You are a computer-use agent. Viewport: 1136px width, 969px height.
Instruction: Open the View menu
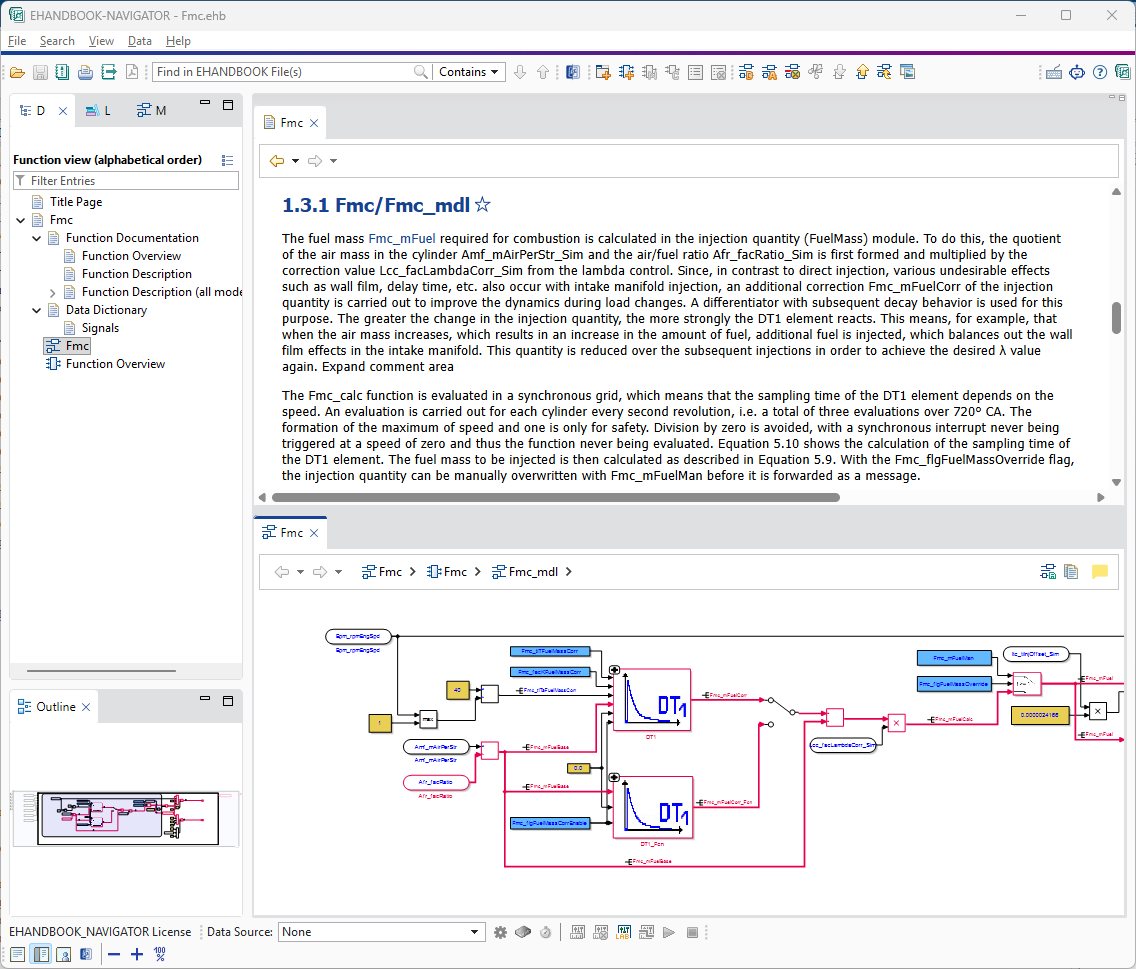point(101,41)
